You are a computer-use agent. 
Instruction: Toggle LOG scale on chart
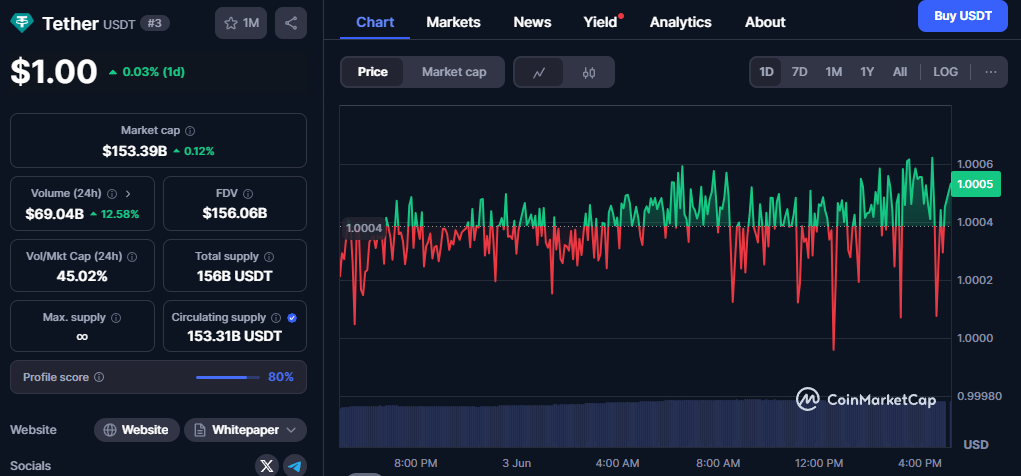[x=945, y=72]
